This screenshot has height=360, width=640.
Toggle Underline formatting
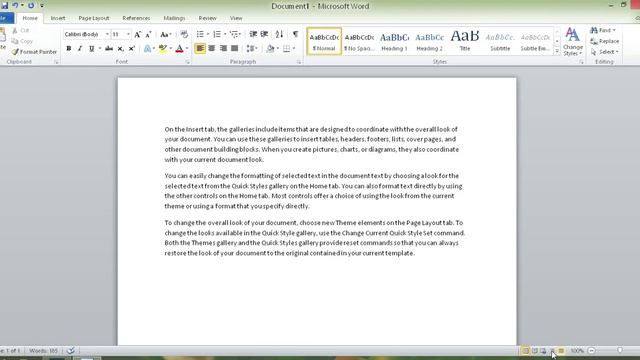coord(91,49)
